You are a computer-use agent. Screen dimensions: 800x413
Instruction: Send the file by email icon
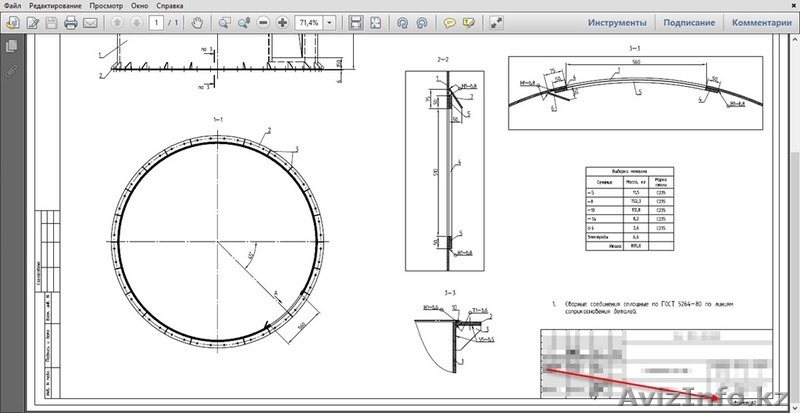click(x=90, y=22)
